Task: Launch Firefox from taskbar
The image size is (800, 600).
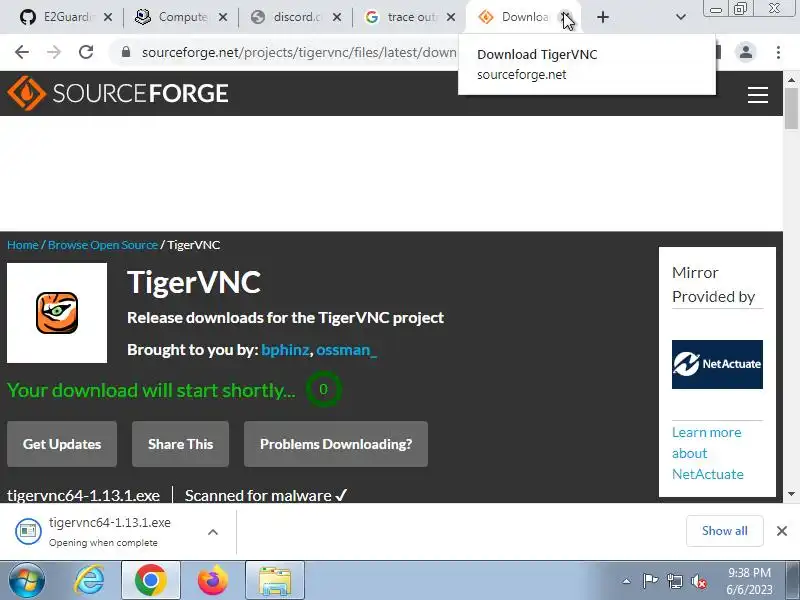Action: coord(213,580)
